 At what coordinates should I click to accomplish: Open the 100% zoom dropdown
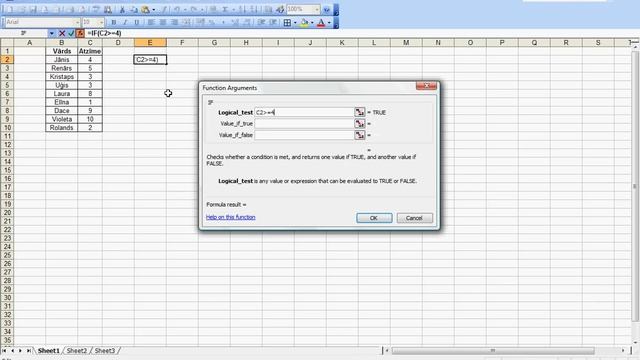(x=317, y=9)
